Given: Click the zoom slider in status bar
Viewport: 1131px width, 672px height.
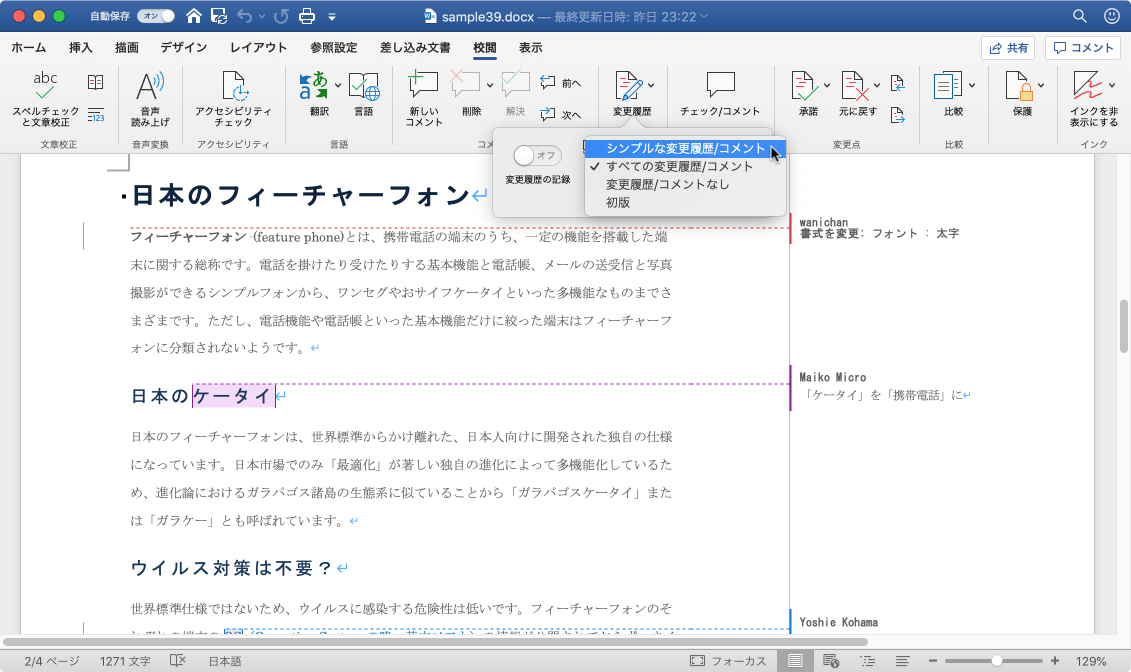Looking at the screenshot, I should [x=996, y=661].
